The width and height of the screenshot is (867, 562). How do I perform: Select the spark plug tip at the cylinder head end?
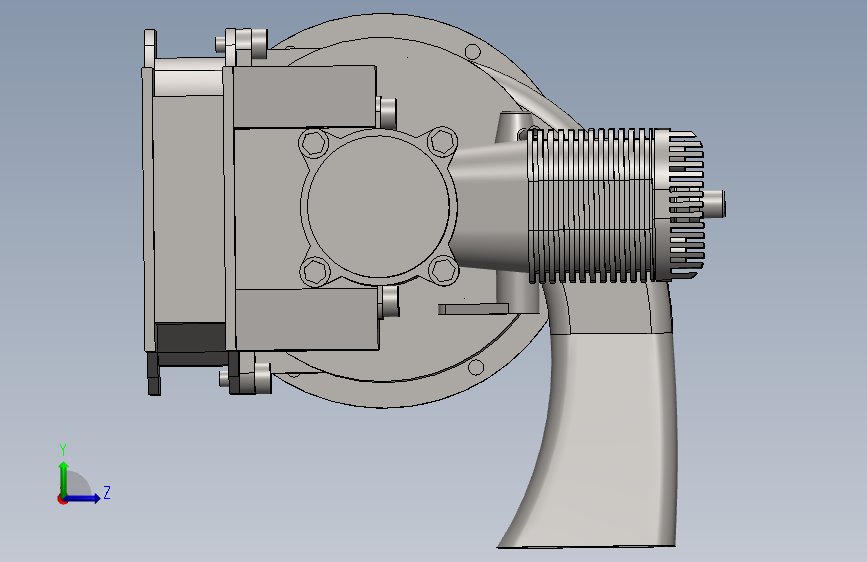714,204
